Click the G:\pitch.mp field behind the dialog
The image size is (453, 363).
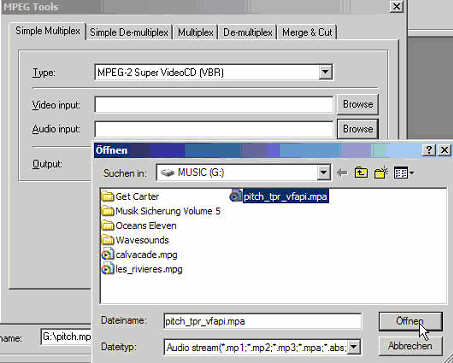pyautogui.click(x=66, y=337)
